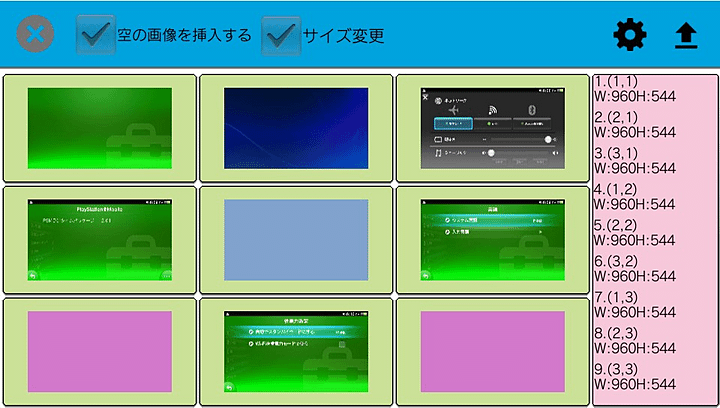This screenshot has height=408, width=720.
Task: Select the PlayStation Mobile screenshot thumbnail
Action: tap(100, 240)
